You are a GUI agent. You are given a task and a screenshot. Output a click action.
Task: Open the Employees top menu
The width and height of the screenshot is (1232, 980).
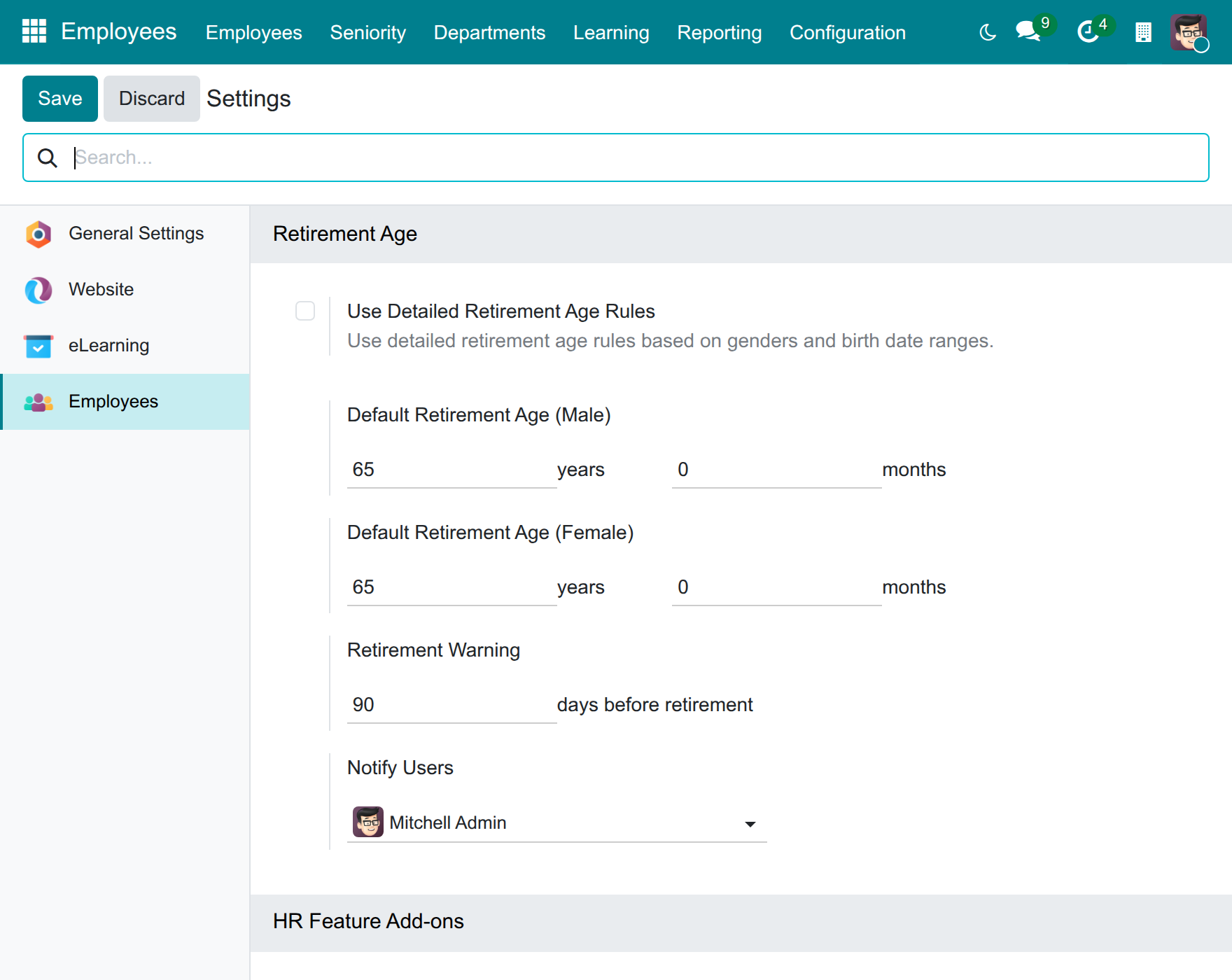(254, 32)
